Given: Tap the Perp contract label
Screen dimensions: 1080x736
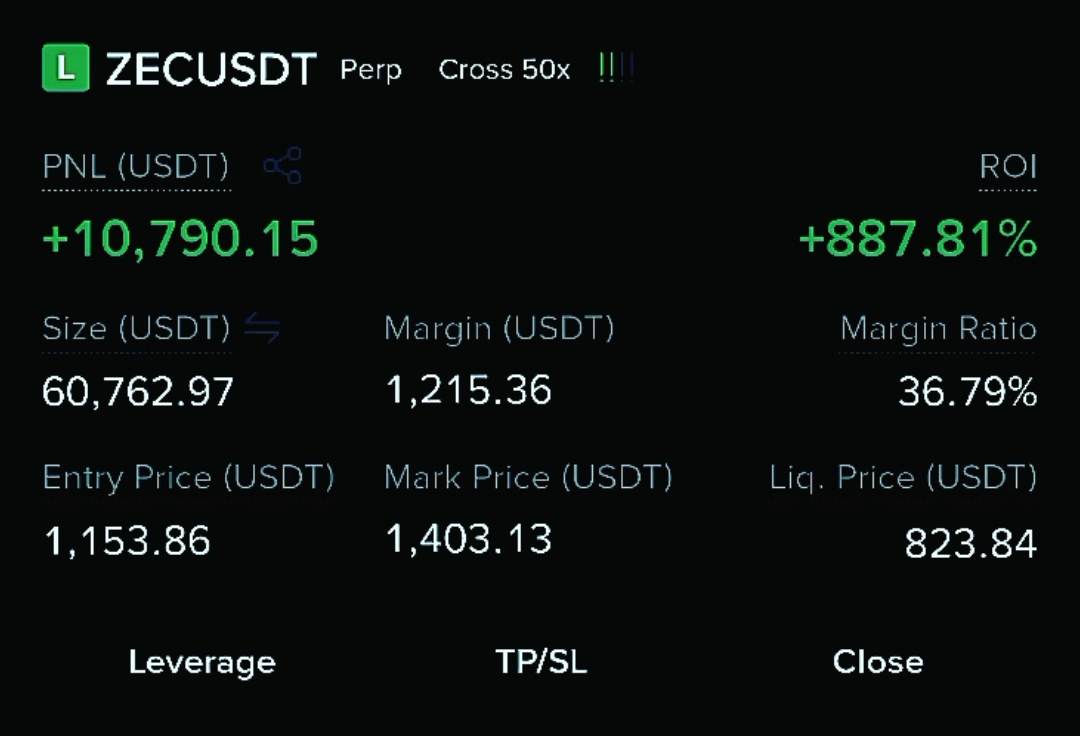Looking at the screenshot, I should tap(371, 70).
